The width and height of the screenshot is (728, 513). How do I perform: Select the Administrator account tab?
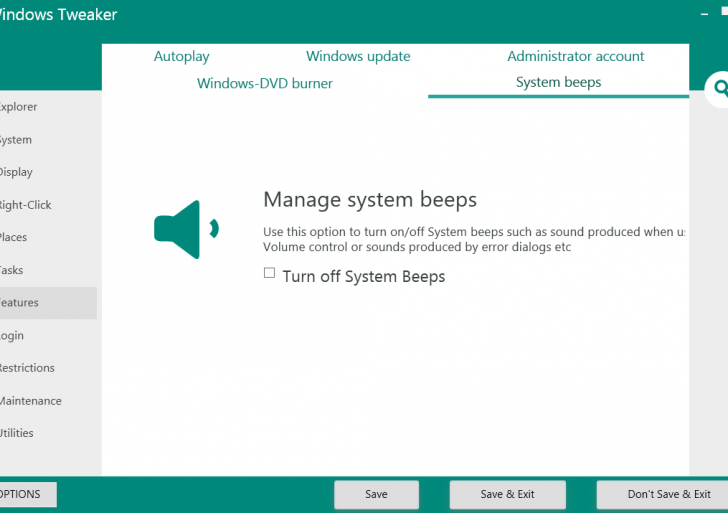click(575, 57)
